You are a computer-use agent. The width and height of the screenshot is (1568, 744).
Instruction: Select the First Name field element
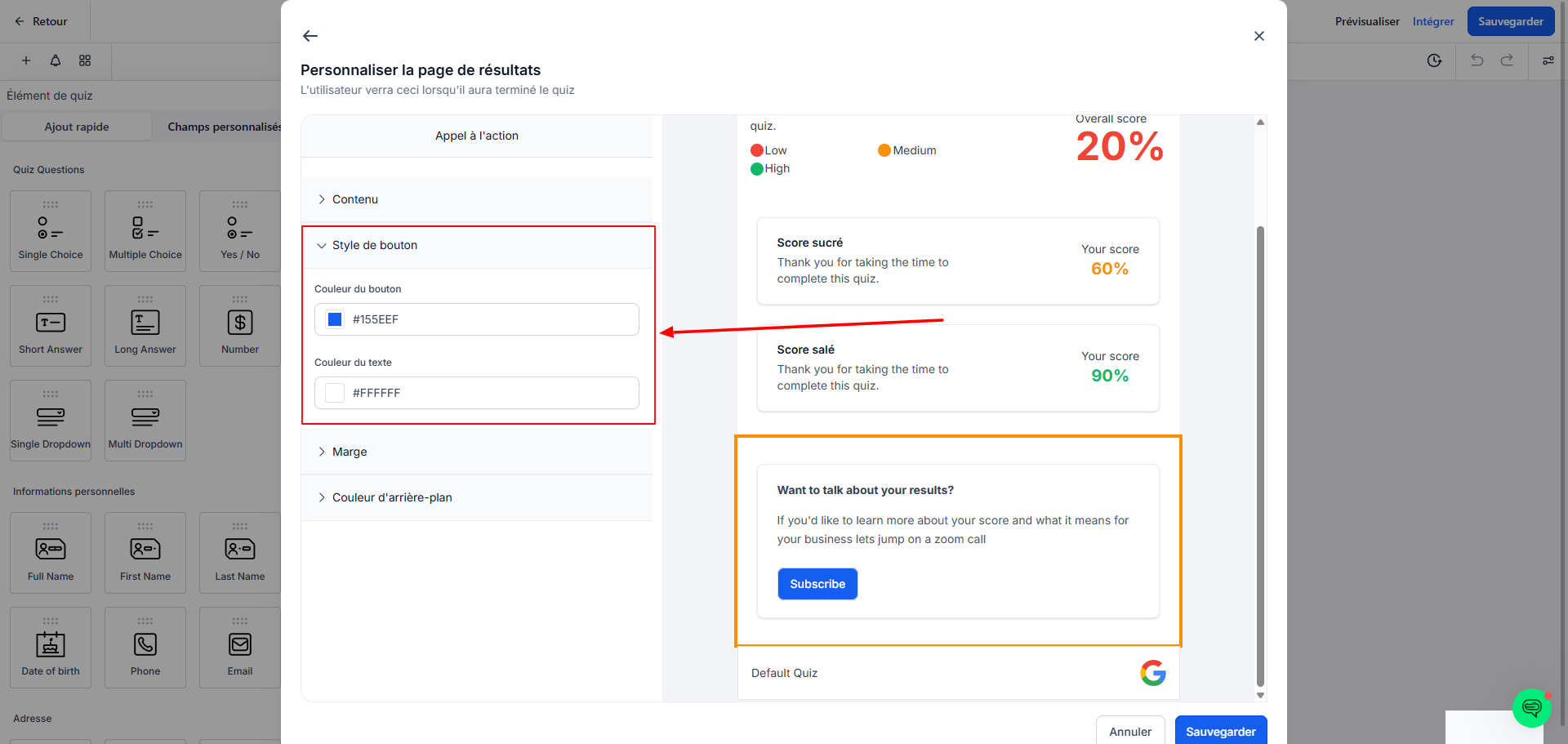pos(145,553)
